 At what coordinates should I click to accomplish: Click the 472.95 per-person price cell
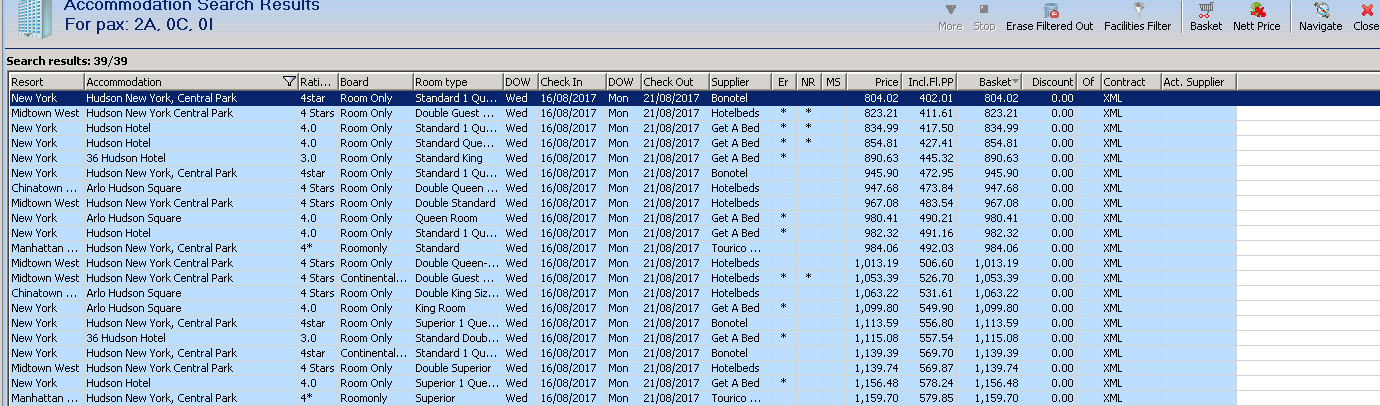click(x=930, y=173)
